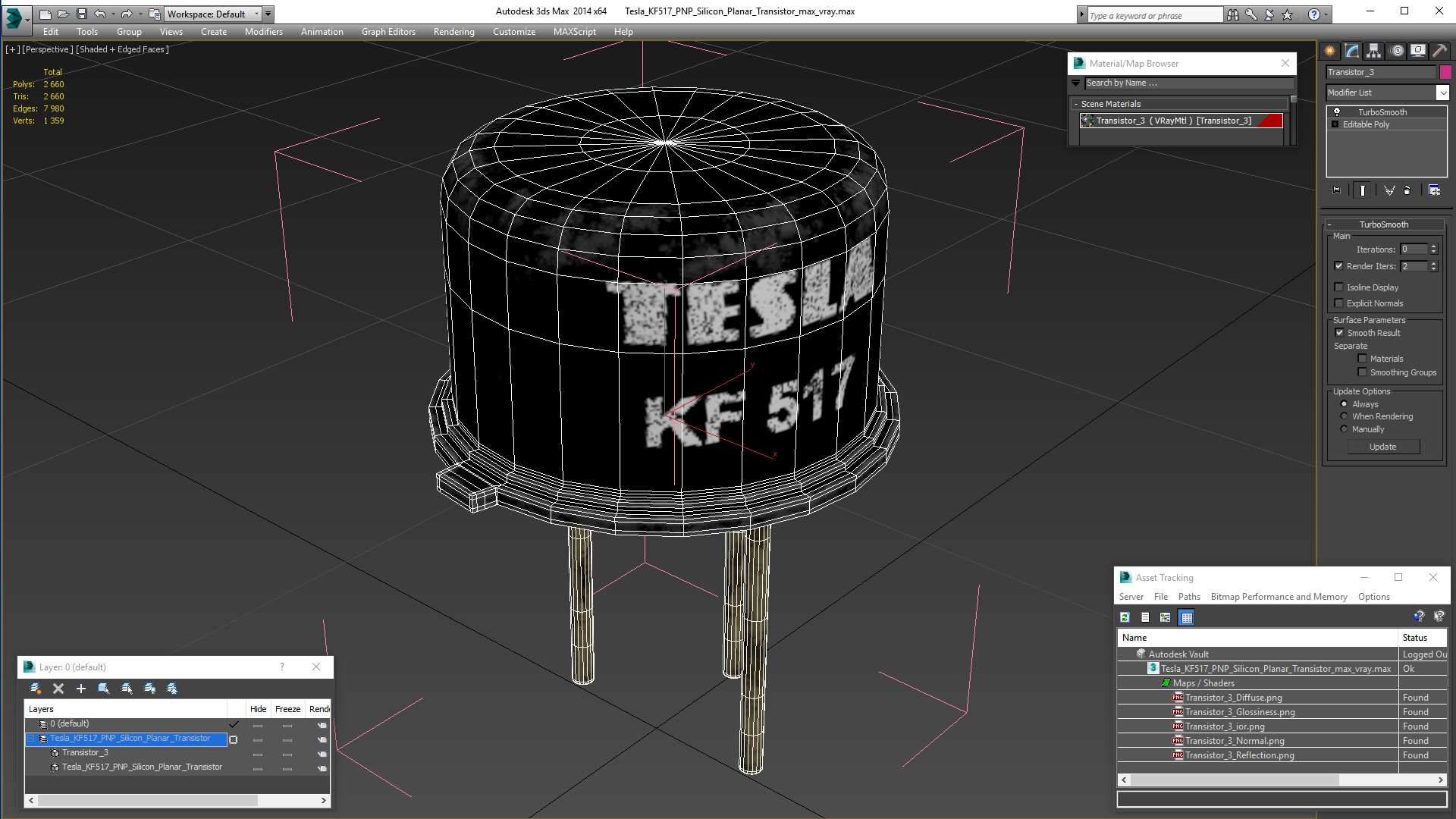
Task: Click binoculars search icon in title bar
Action: tap(1233, 14)
